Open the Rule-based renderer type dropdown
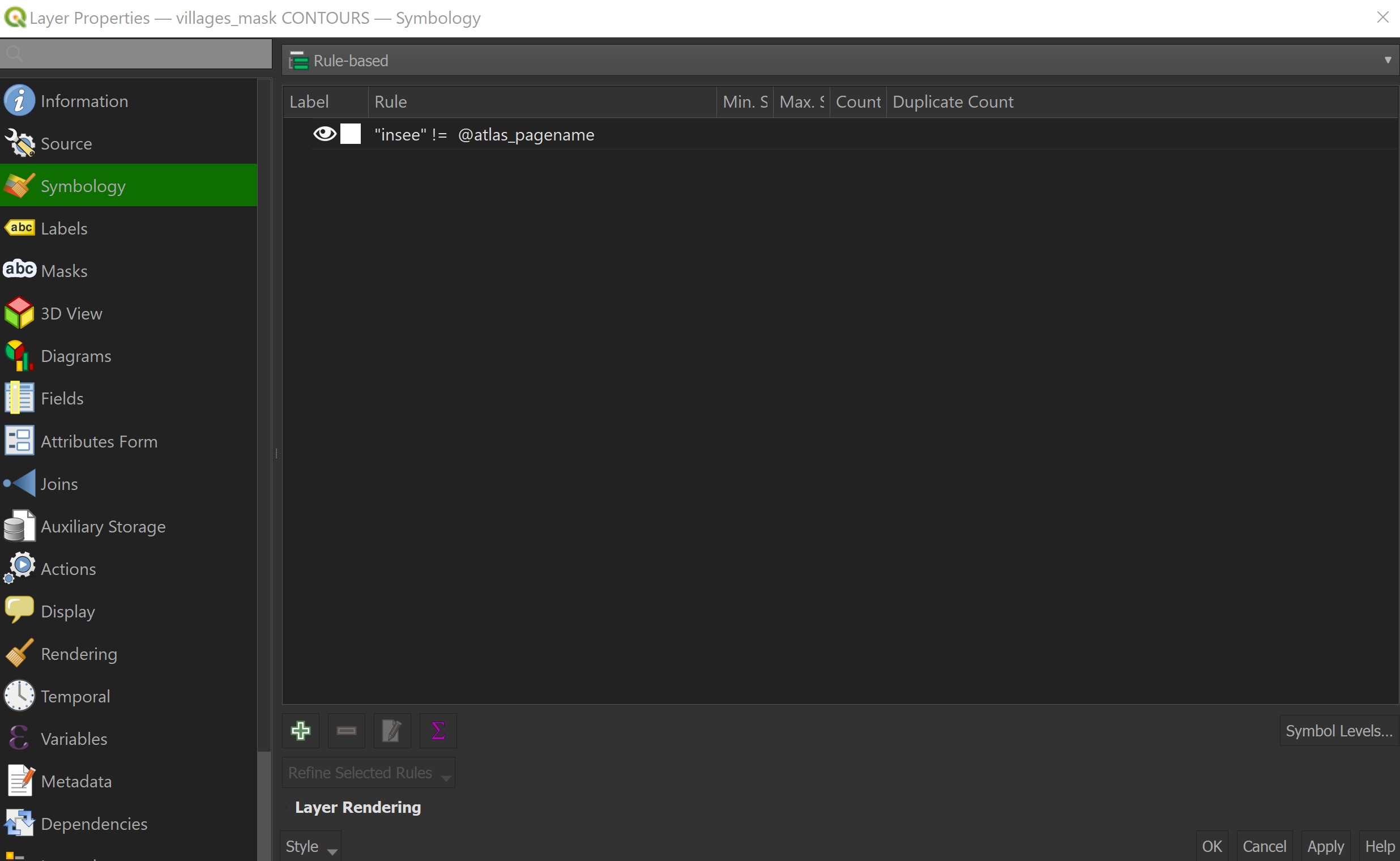This screenshot has width=1400, height=861. coord(840,61)
